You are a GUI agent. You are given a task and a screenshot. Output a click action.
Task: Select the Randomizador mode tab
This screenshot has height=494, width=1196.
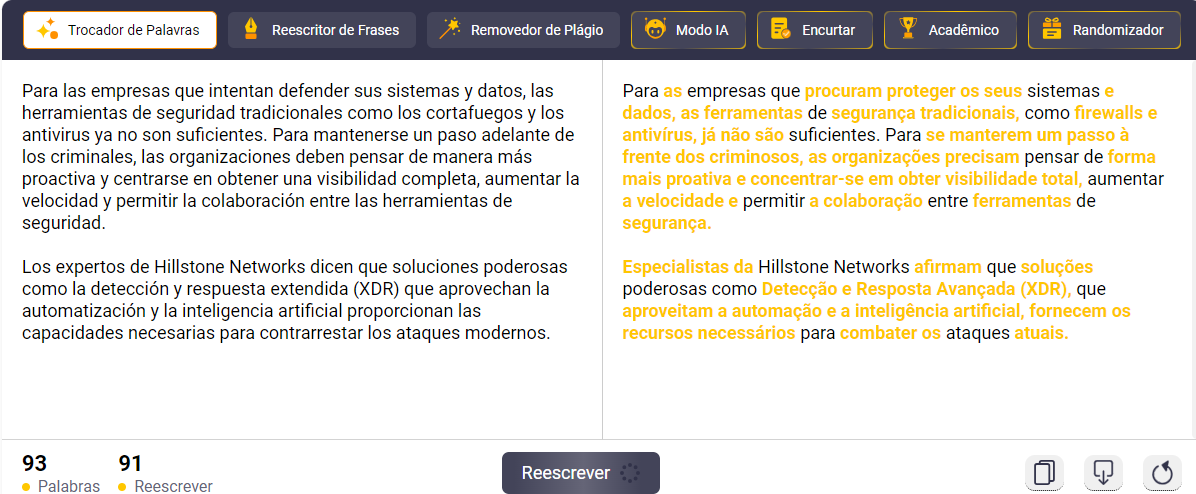coord(1103,30)
